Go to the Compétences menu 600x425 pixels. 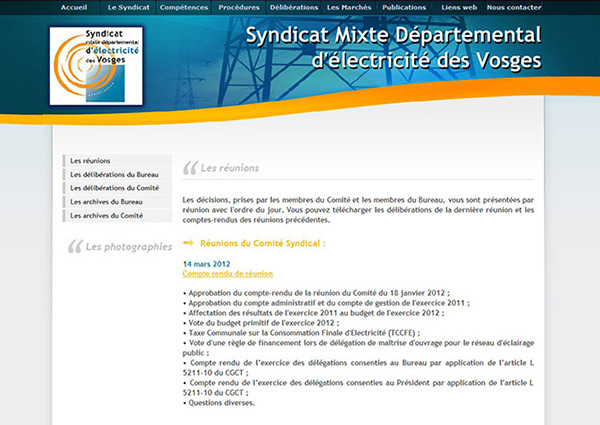pos(184,7)
